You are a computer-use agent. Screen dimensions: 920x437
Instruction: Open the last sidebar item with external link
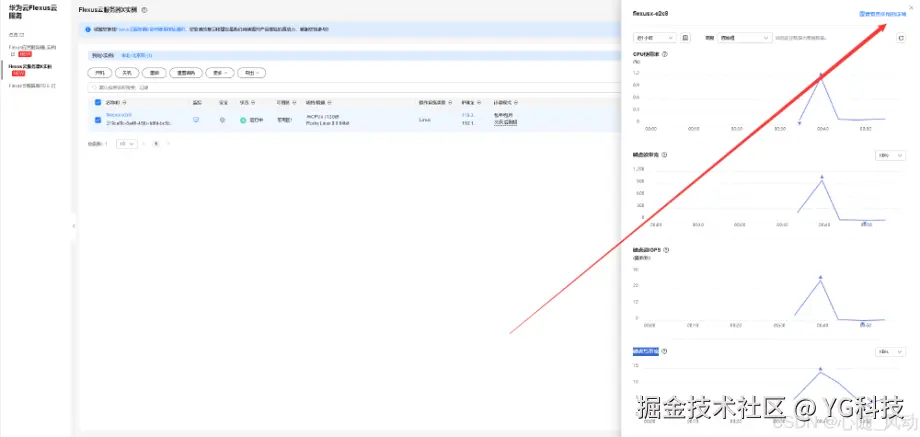(x=32, y=86)
